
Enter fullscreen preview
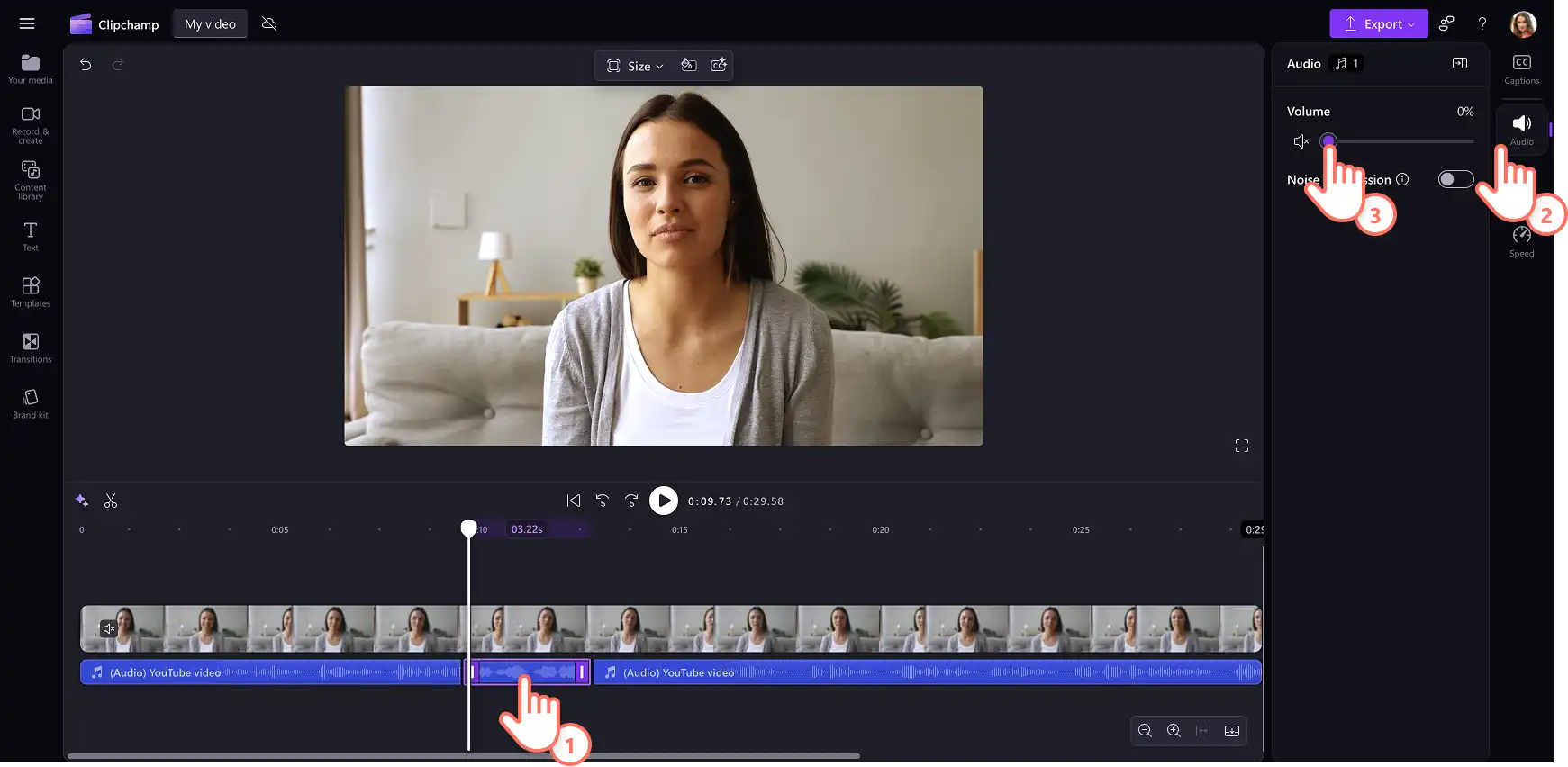[x=1242, y=446]
